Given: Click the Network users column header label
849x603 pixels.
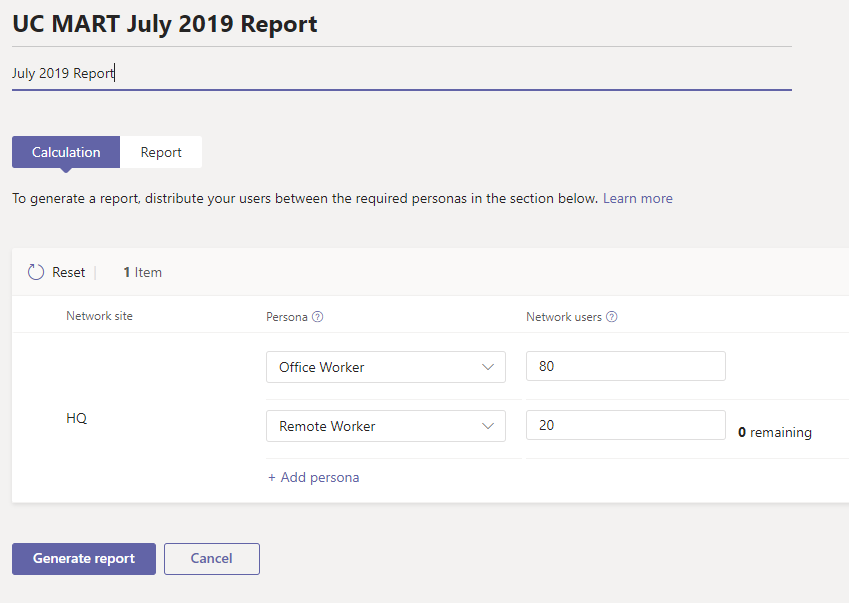Looking at the screenshot, I should click(x=564, y=317).
